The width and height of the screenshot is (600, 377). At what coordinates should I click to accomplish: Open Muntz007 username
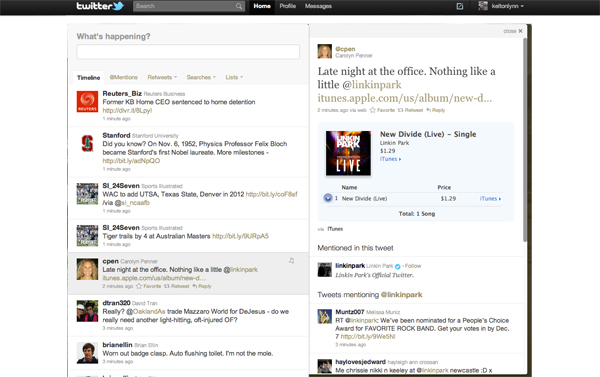(350, 312)
